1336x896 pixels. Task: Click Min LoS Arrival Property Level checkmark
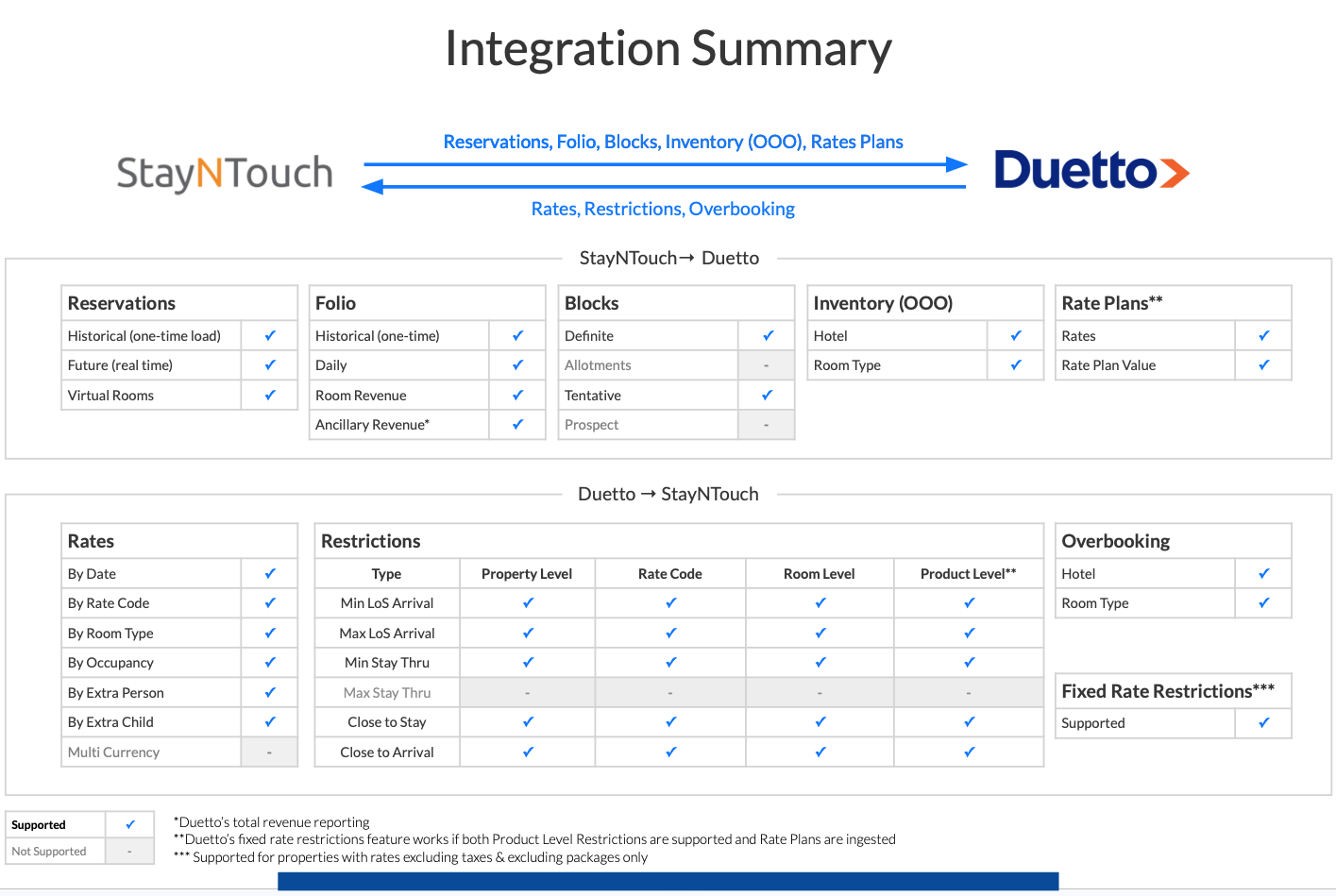pyautogui.click(x=528, y=602)
